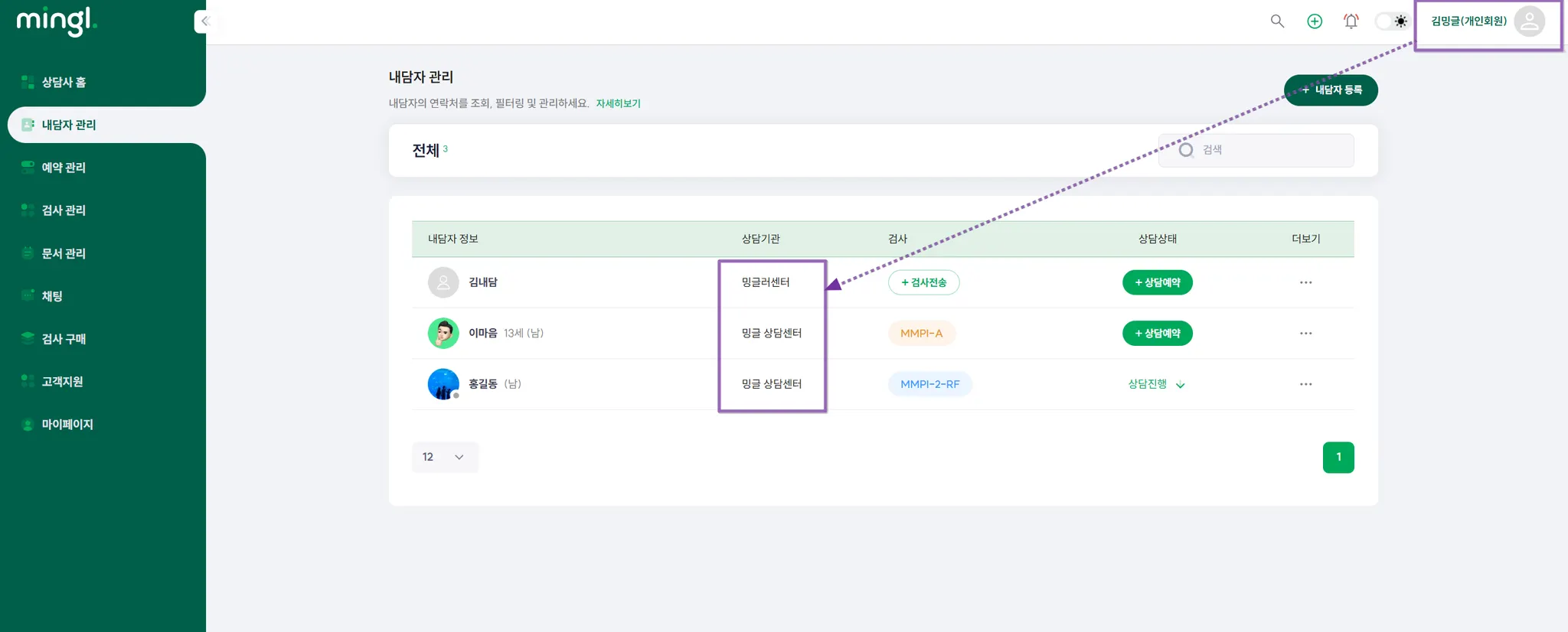Click 검사전송 button for 김내담

click(923, 282)
